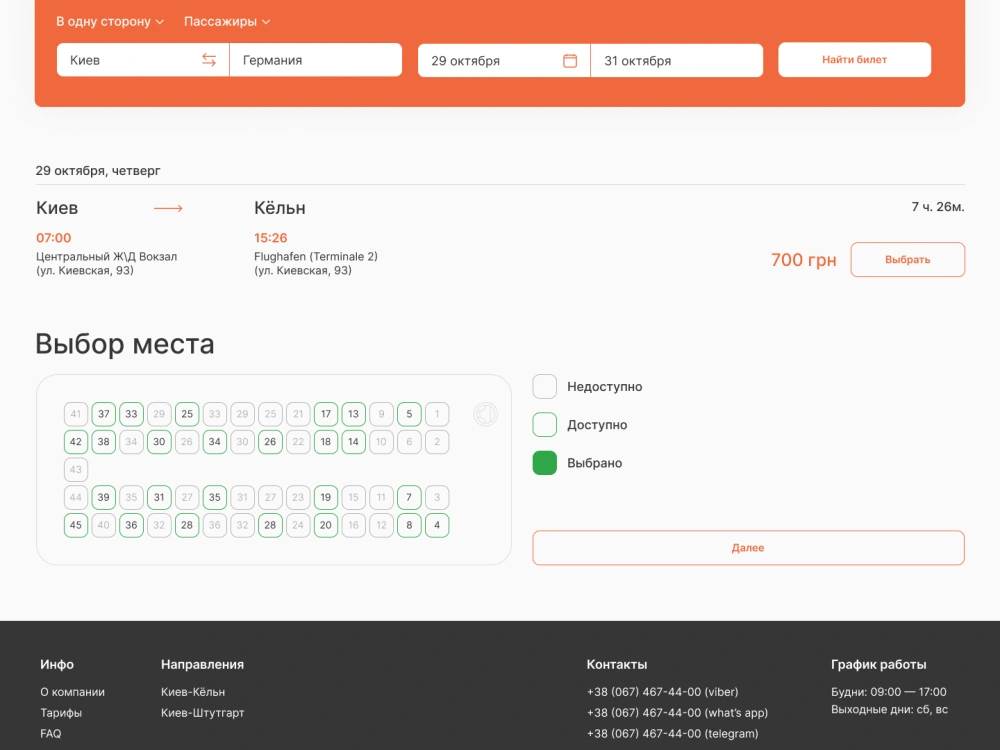The height and width of the screenshot is (750, 1000).
Task: Open the 'Тарифы' footer link
Action: coord(61,713)
